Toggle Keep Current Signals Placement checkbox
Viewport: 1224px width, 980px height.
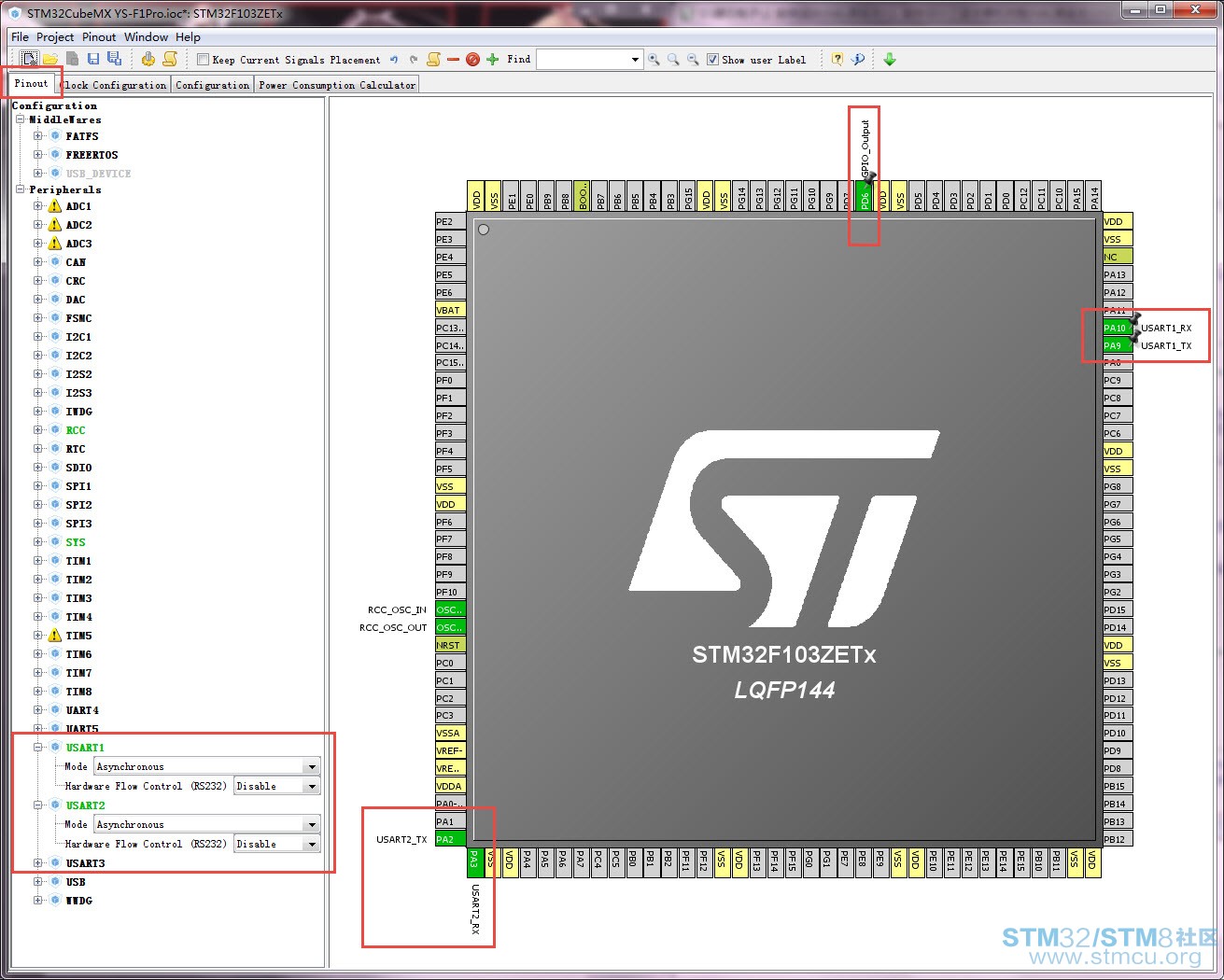(x=203, y=60)
